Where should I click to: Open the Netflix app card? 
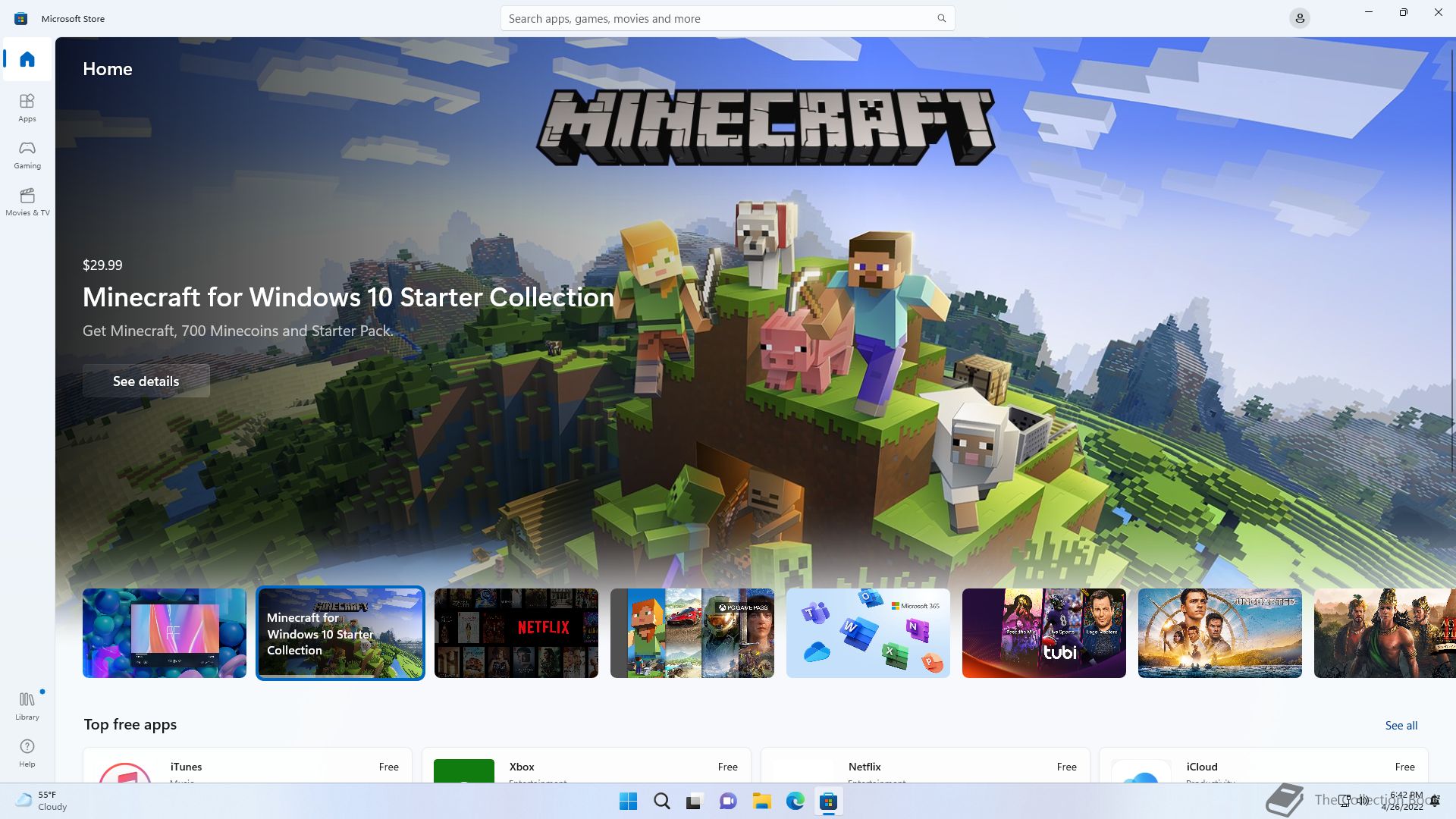point(925,765)
